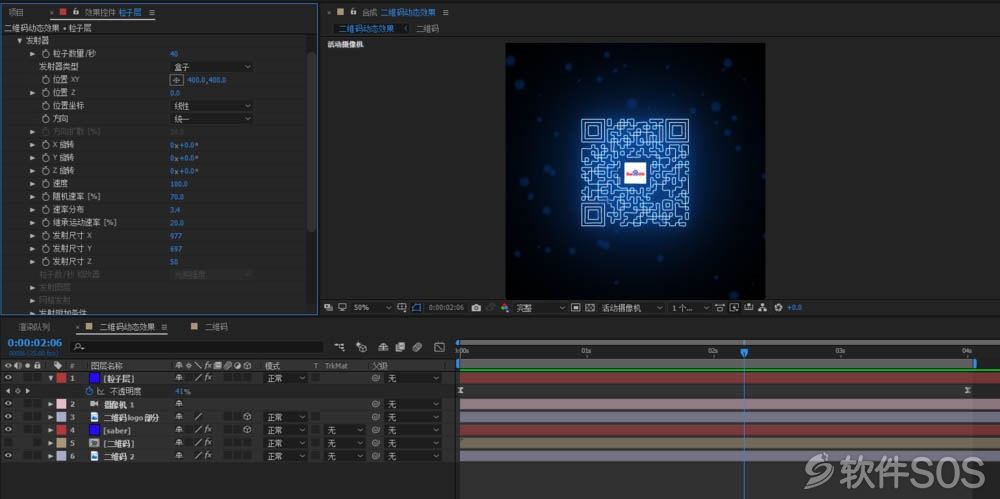Click the draft 3D icon in timeline
1000x499 pixels.
[x=362, y=347]
